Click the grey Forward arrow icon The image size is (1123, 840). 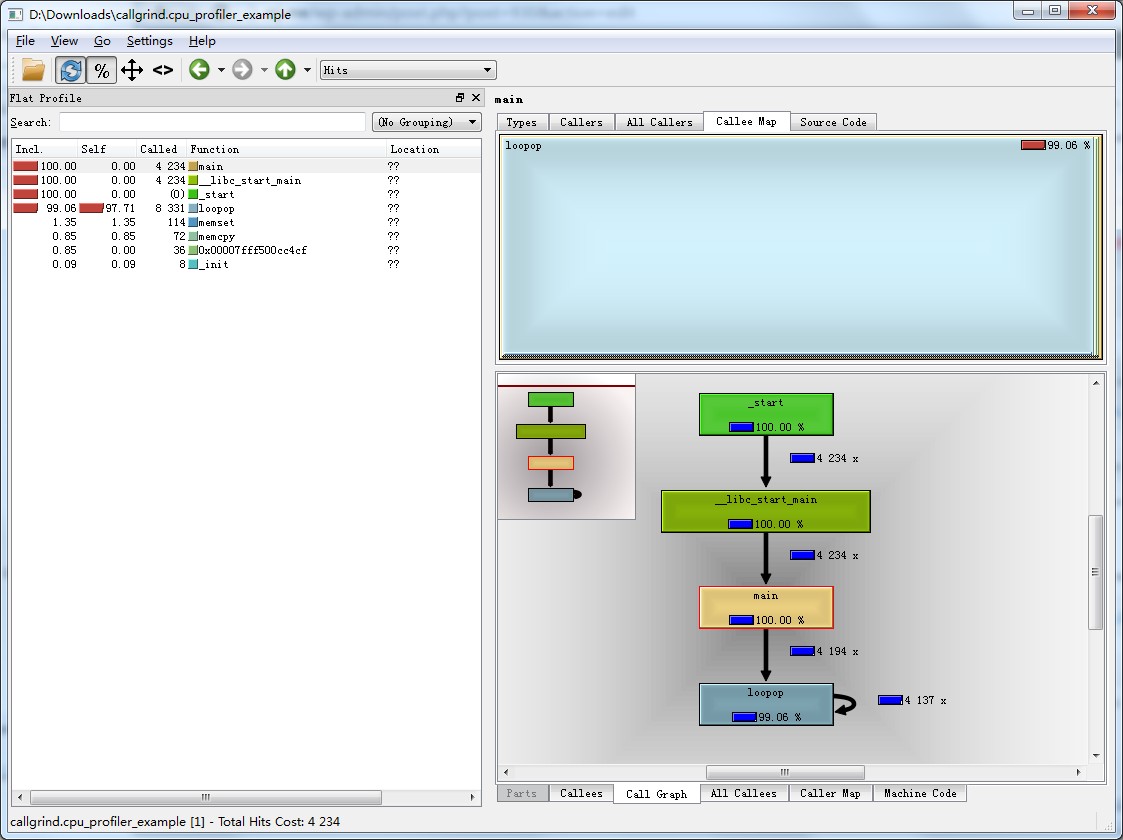tap(242, 70)
